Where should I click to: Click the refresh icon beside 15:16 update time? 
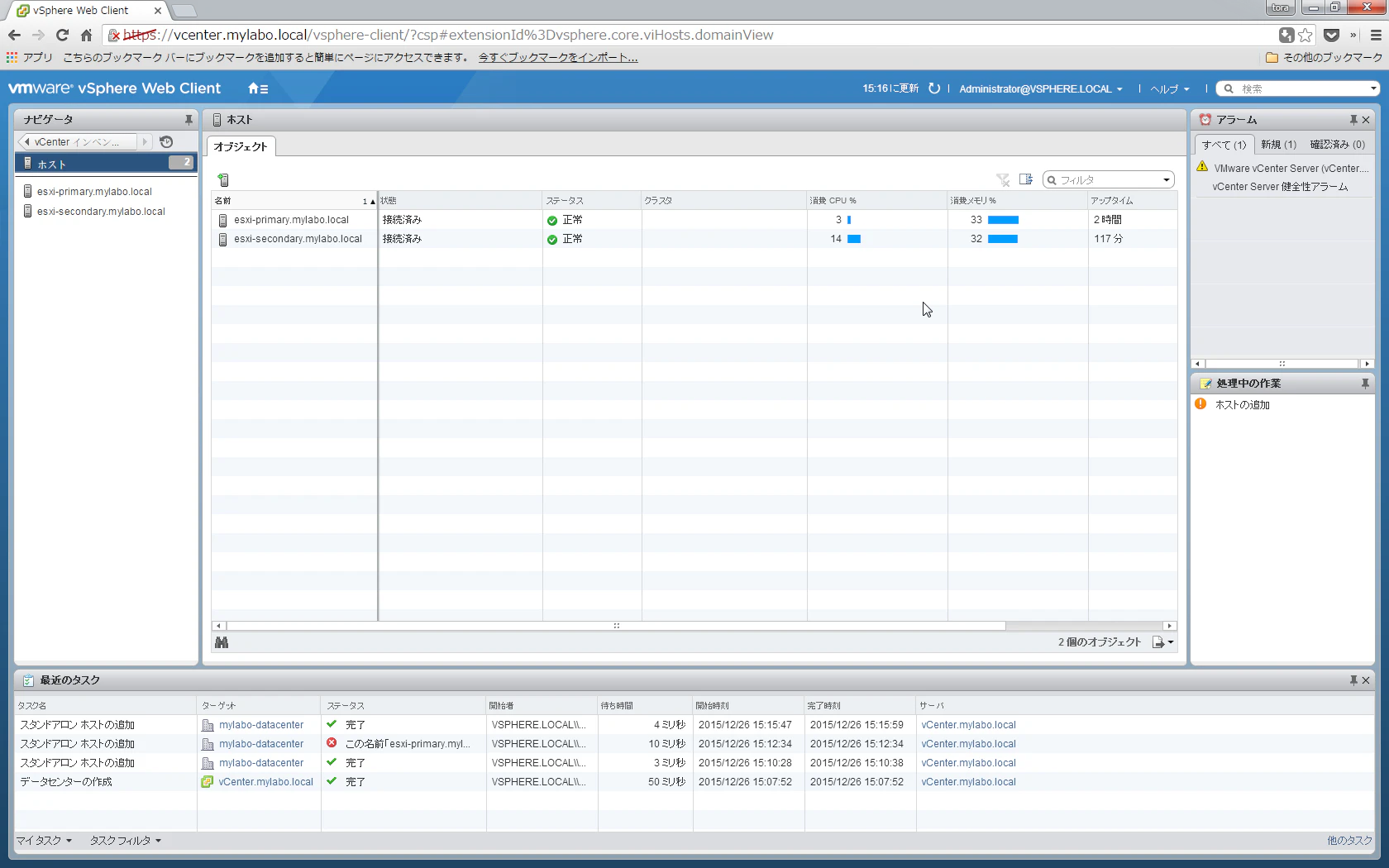934,88
